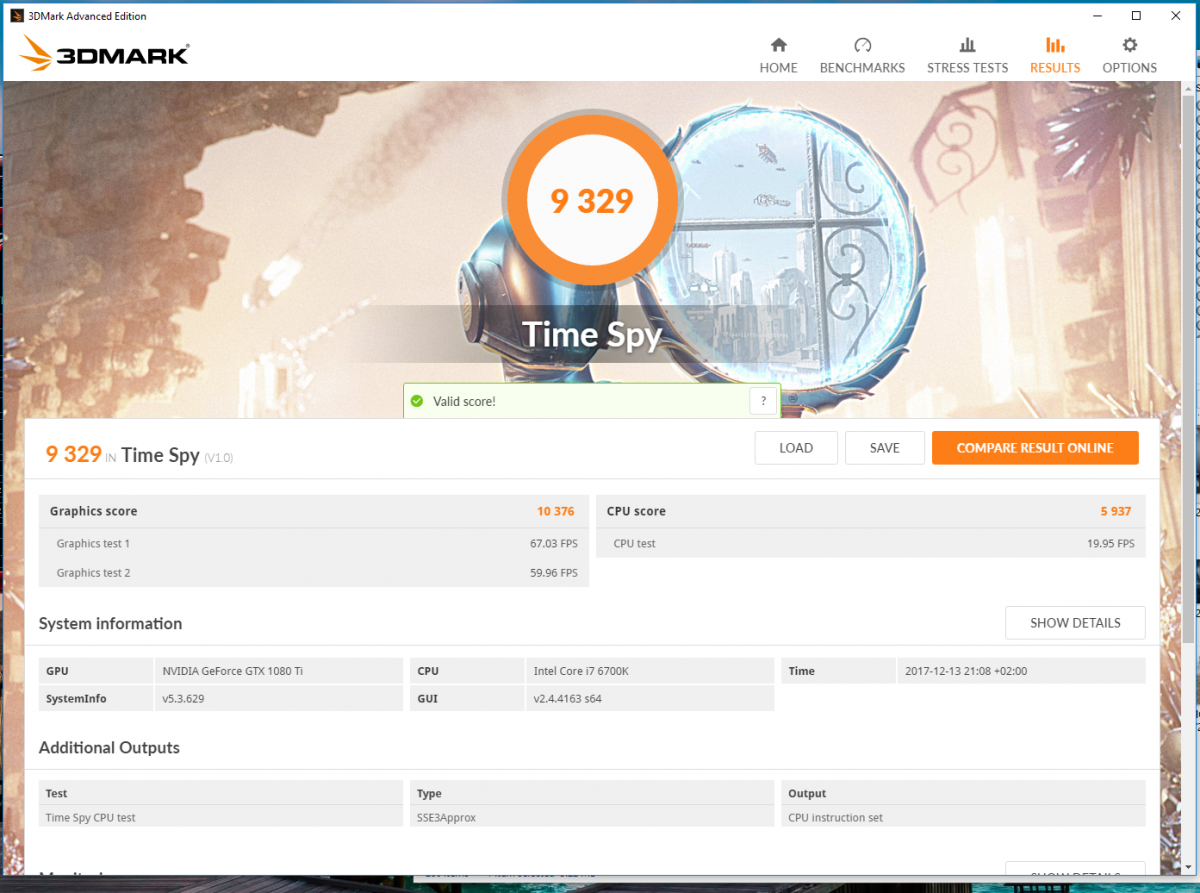The height and width of the screenshot is (893, 1200).
Task: Click the LOAD button
Action: tap(796, 448)
